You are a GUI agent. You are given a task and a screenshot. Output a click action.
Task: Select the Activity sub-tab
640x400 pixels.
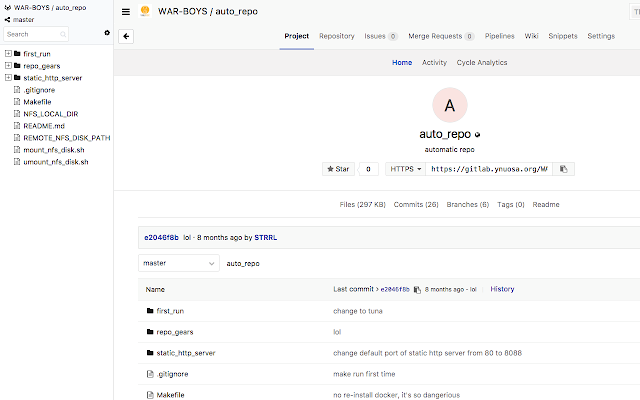pyautogui.click(x=434, y=62)
